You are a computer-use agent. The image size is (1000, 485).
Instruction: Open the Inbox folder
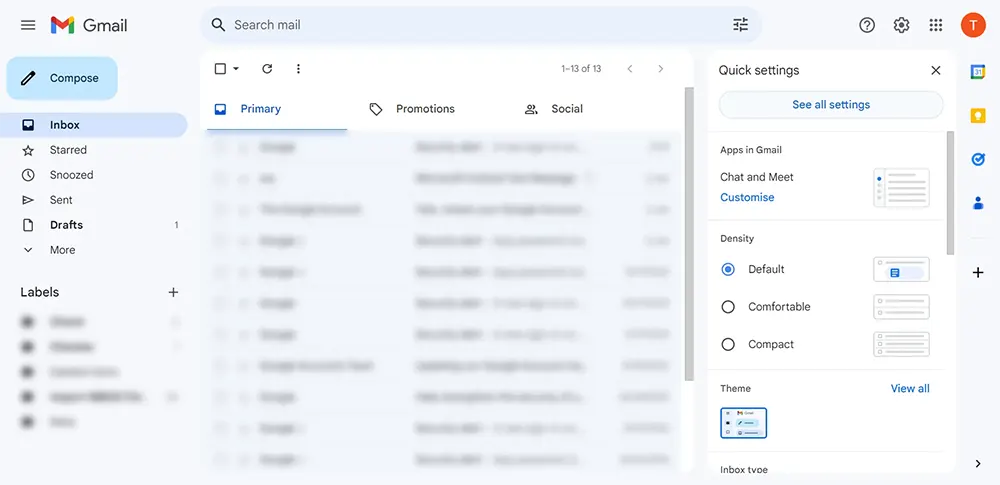94,125
